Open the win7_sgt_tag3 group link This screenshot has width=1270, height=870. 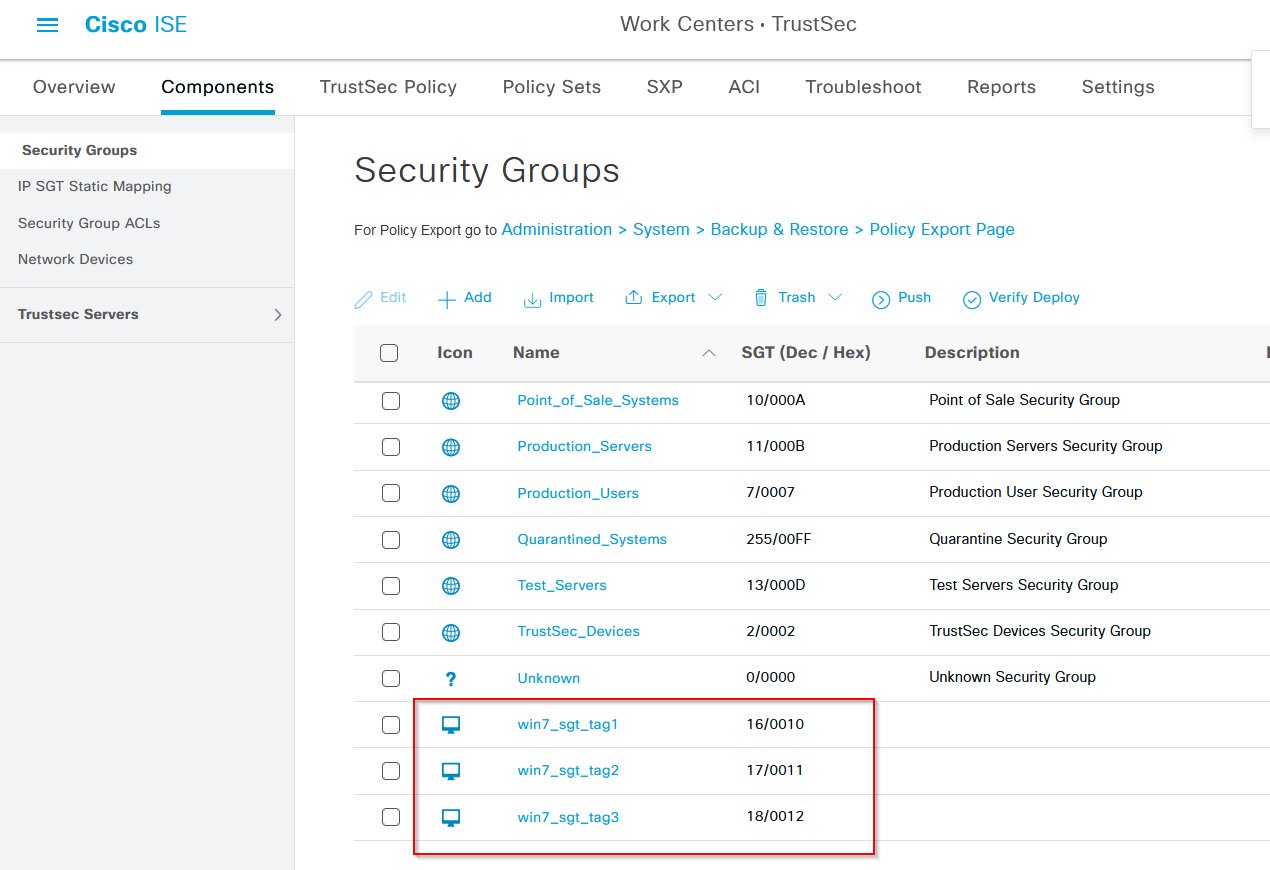click(568, 817)
